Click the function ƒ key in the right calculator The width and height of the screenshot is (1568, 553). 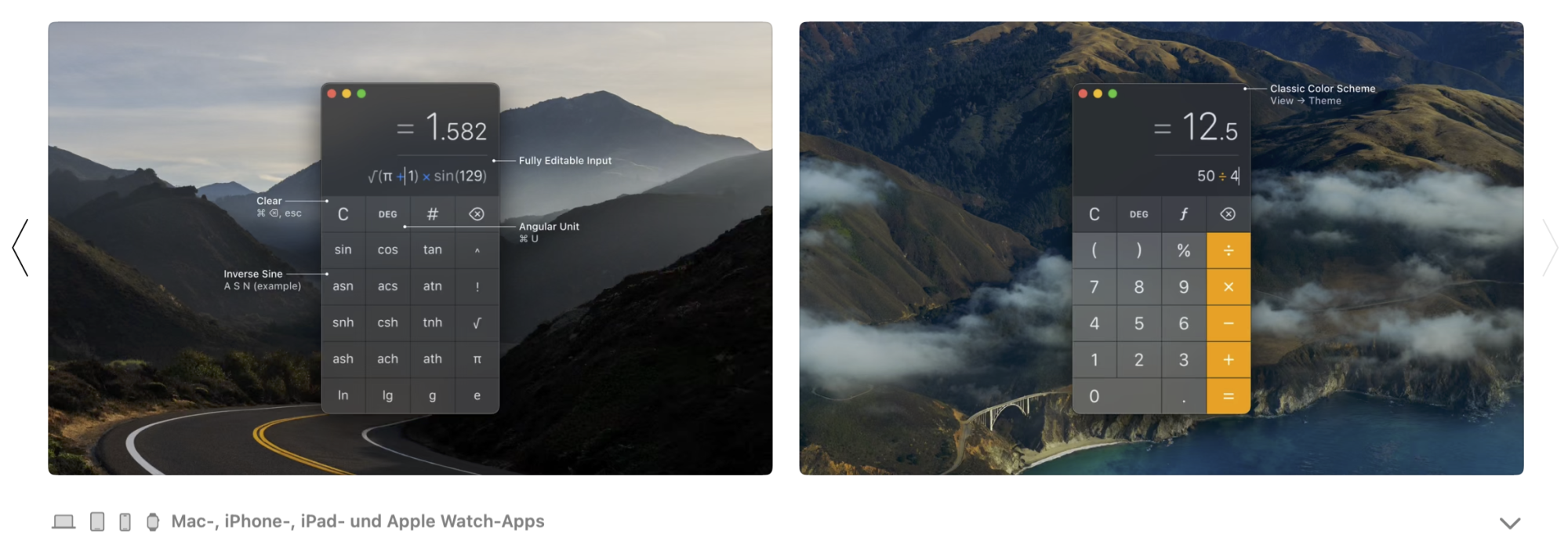1184,214
